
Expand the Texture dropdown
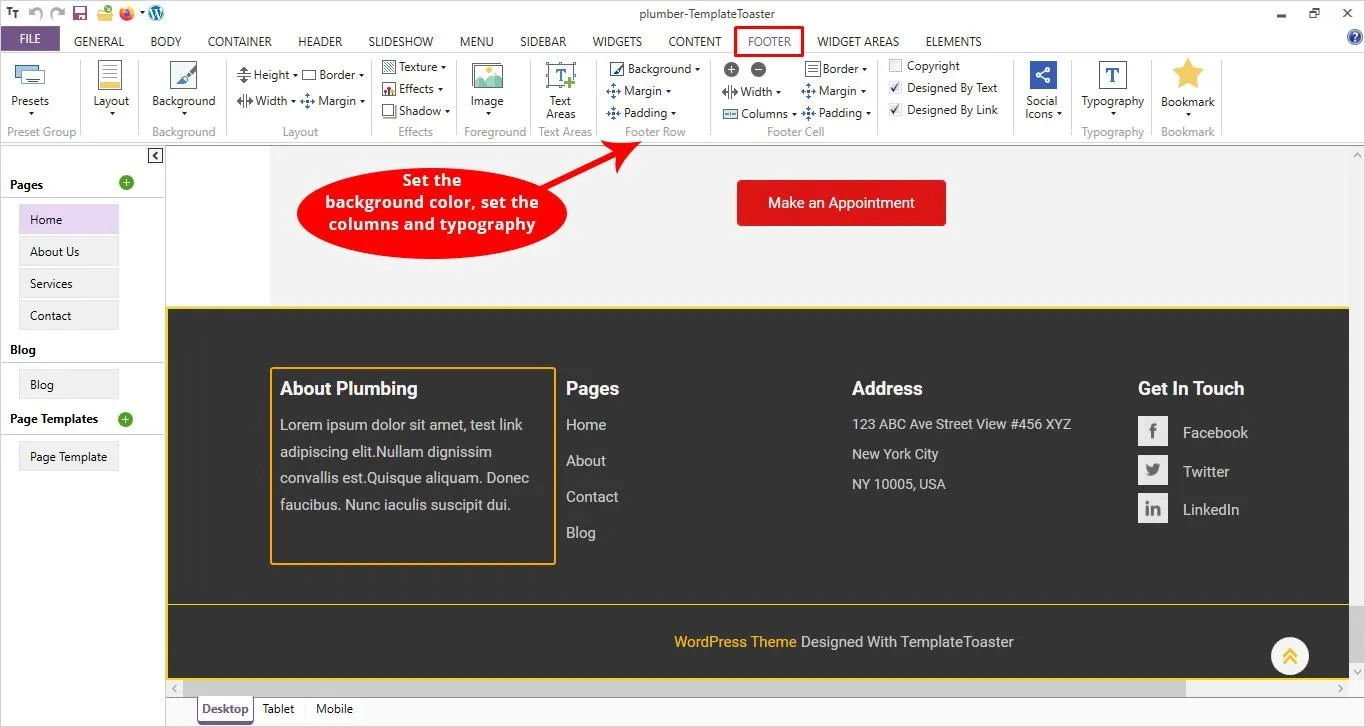tap(414, 67)
